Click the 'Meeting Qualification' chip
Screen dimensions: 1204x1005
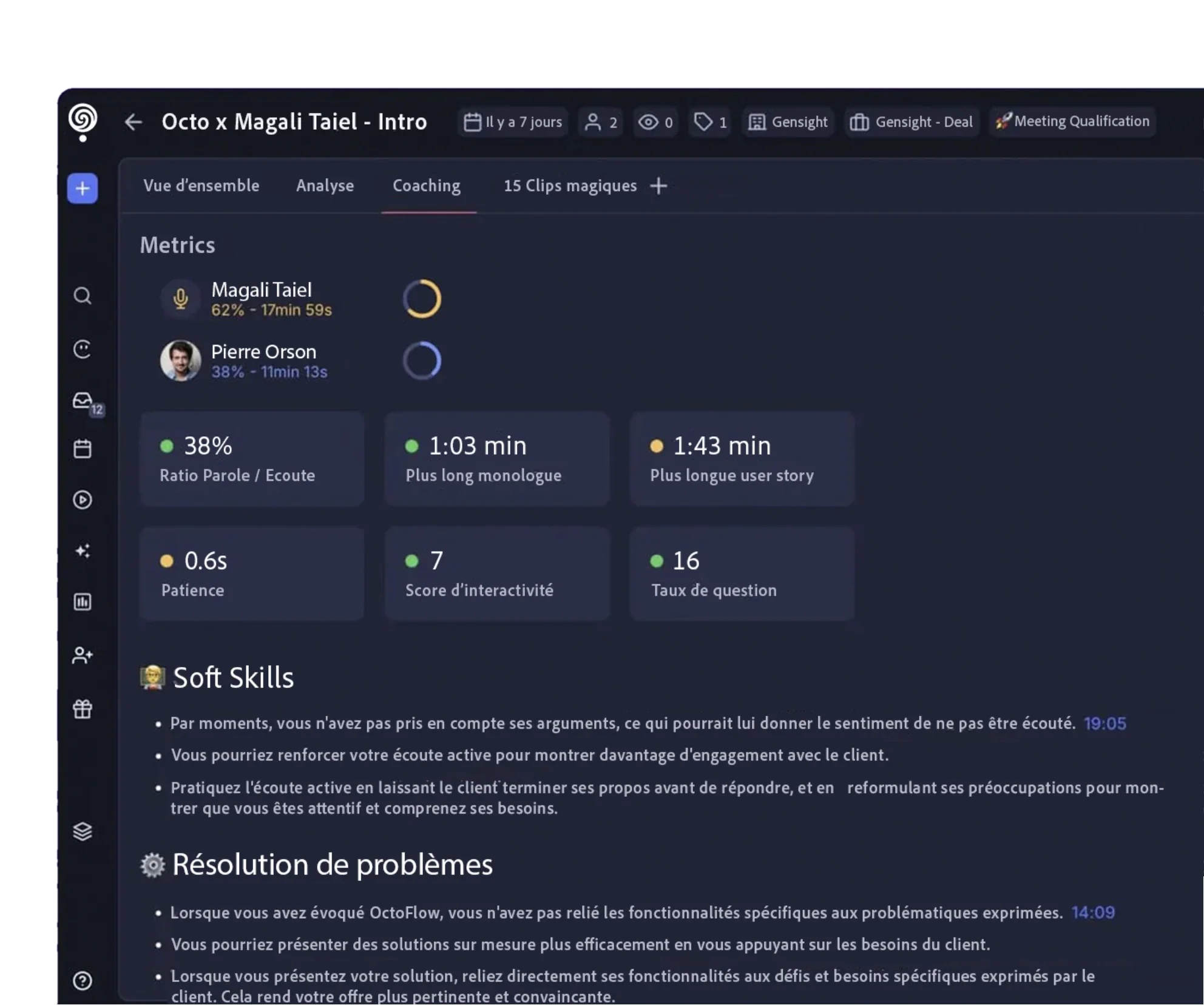[1072, 121]
